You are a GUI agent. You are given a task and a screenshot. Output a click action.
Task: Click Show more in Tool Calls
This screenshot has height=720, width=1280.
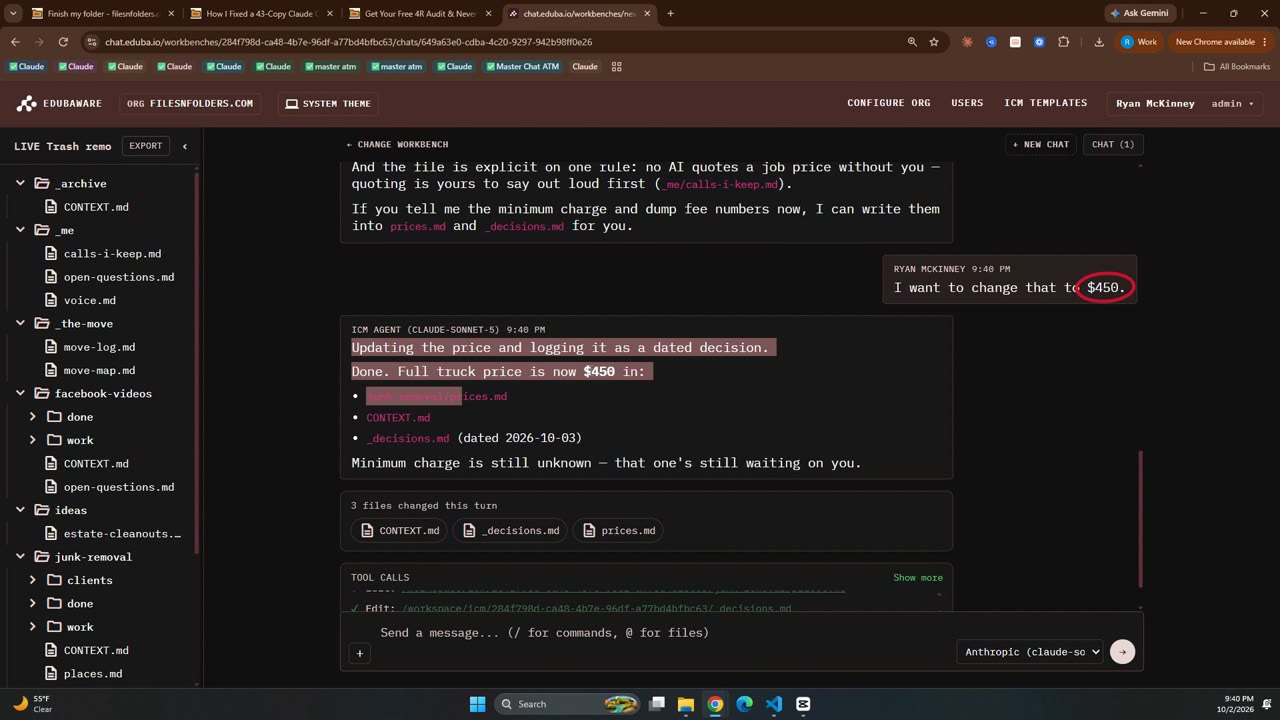918,578
